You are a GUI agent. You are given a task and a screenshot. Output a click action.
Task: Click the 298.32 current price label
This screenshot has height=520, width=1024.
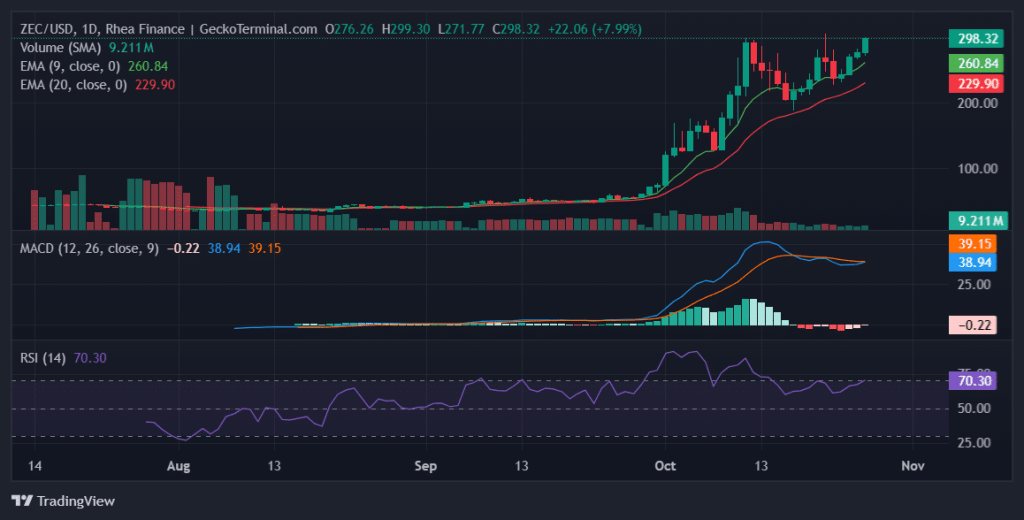coord(977,39)
